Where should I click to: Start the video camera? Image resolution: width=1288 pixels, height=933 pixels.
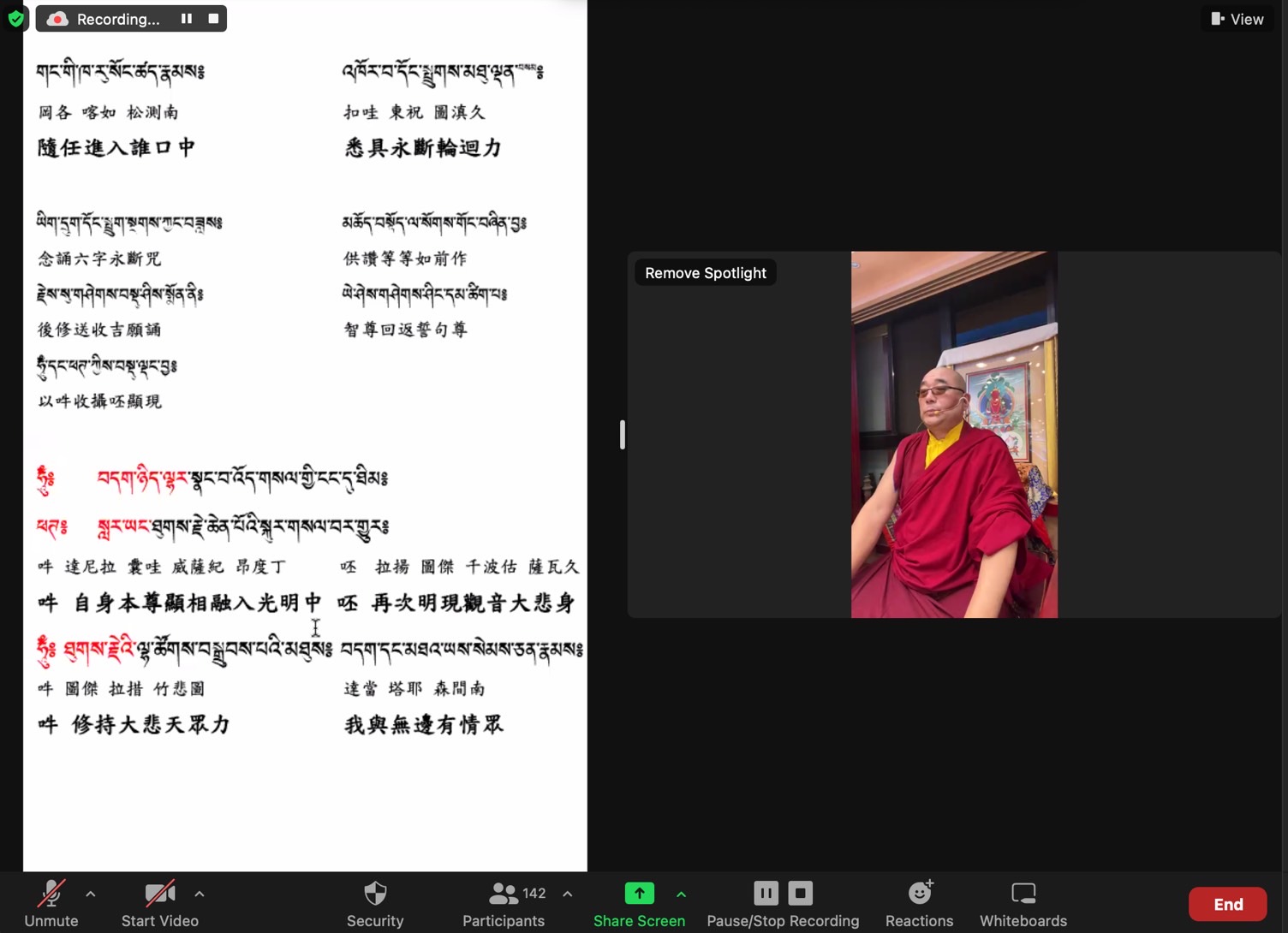[x=159, y=903]
